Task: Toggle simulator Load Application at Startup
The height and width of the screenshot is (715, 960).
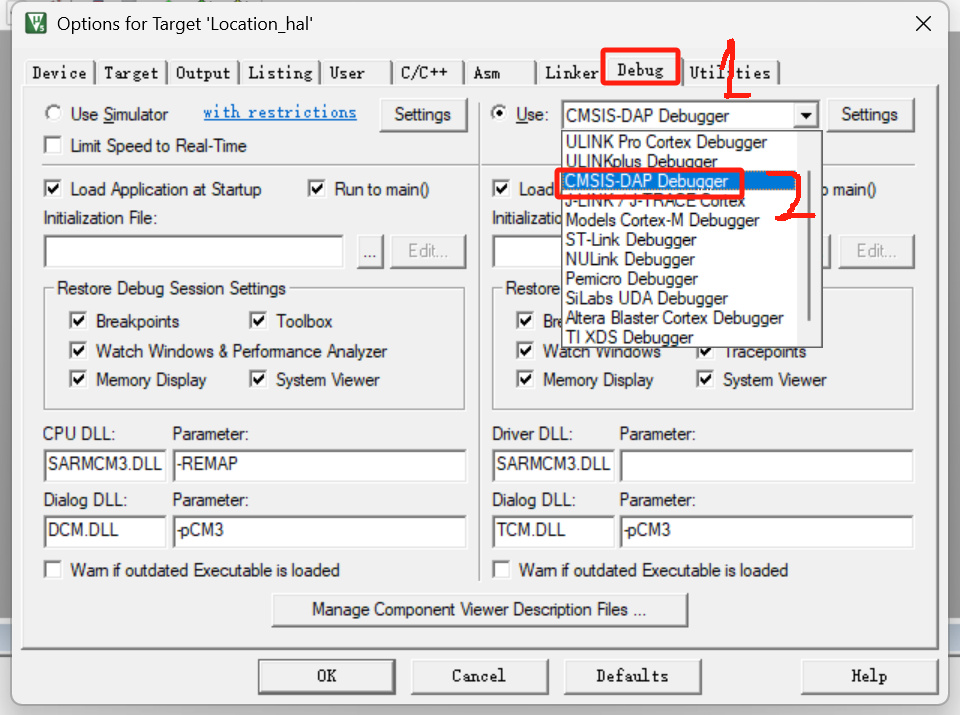Action: (53, 189)
